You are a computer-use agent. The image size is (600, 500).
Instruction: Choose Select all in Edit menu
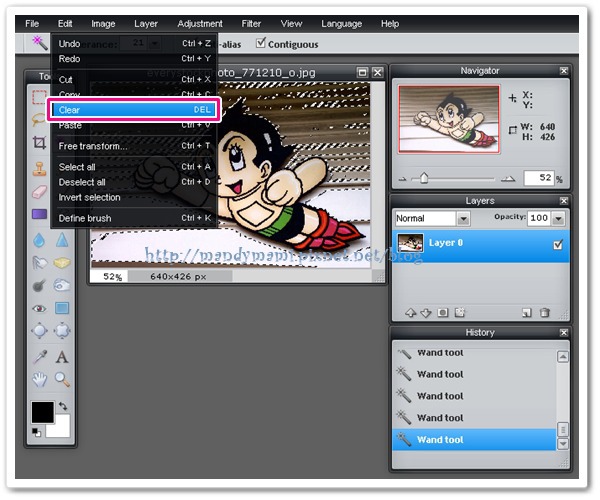coord(134,167)
